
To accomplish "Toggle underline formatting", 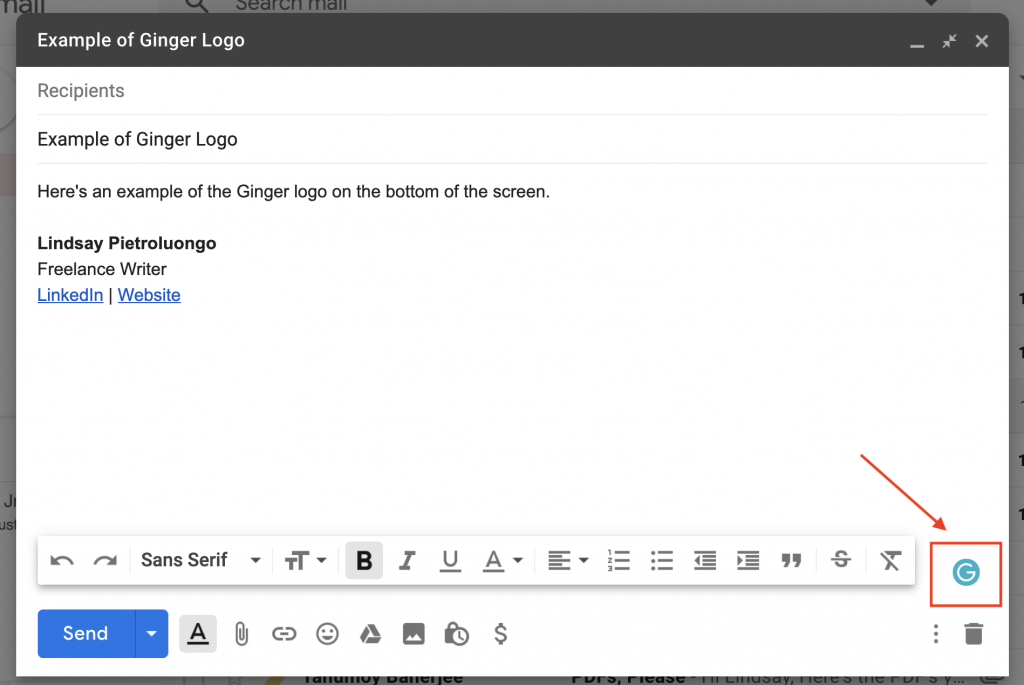I will tap(450, 560).
